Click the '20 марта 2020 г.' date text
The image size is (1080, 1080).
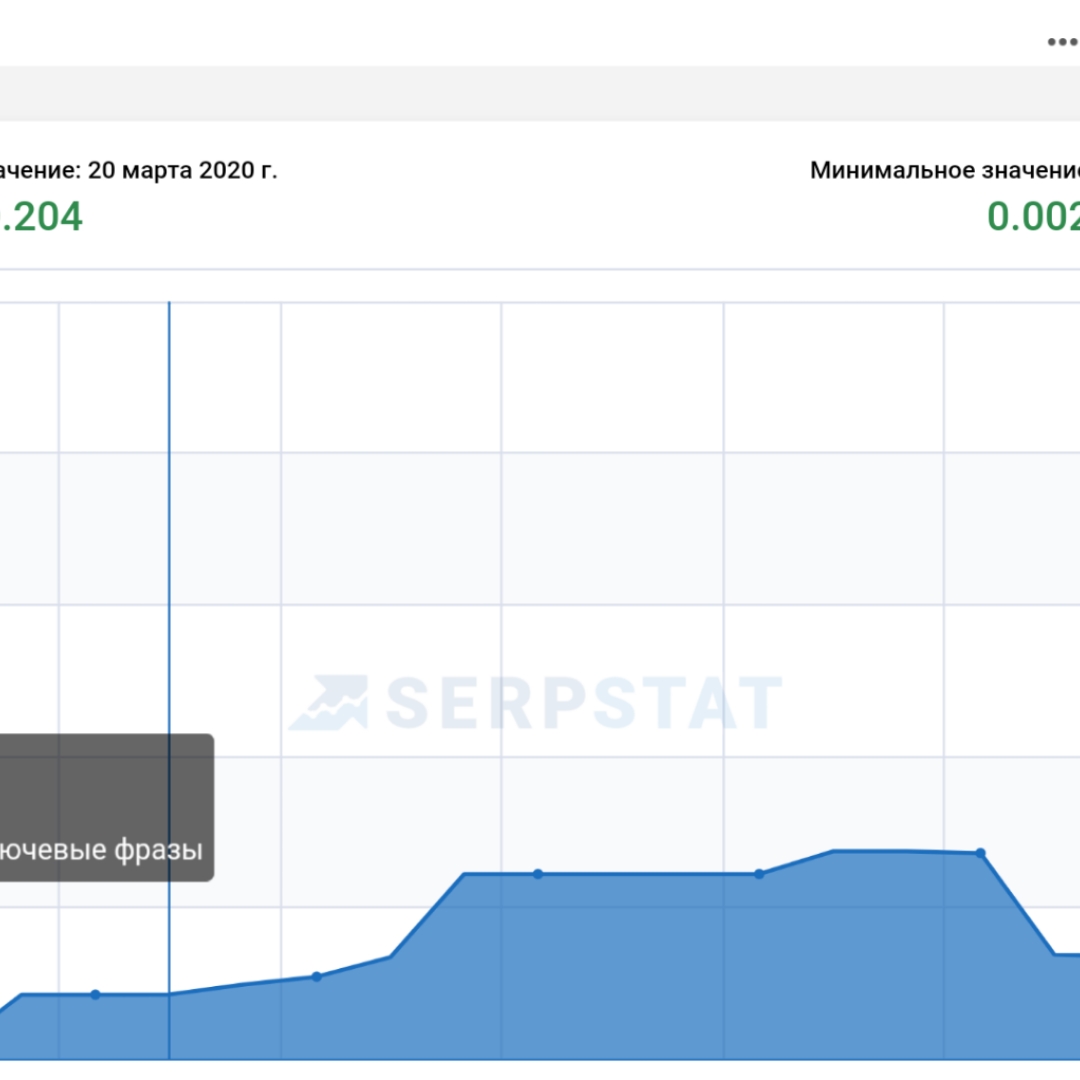click(183, 170)
